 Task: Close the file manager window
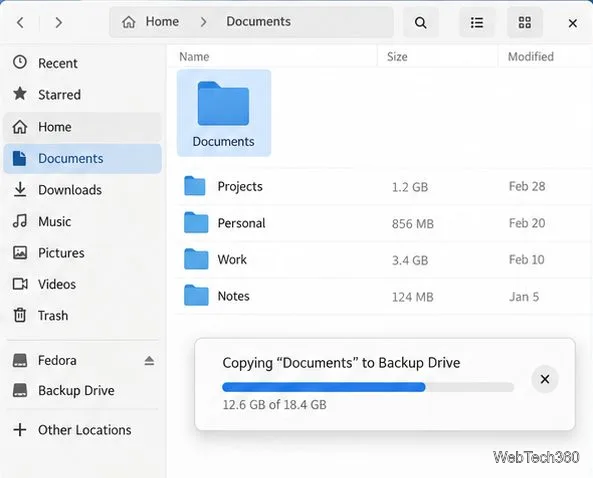pos(573,23)
